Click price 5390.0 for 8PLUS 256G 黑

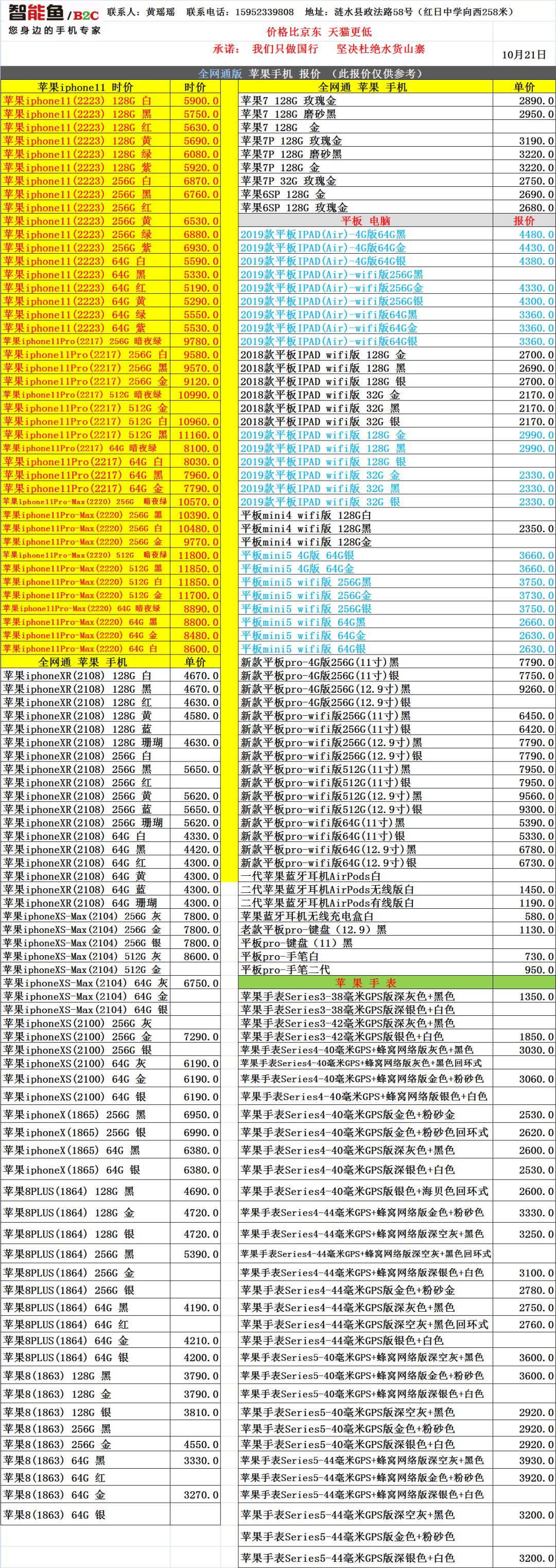(196, 1254)
